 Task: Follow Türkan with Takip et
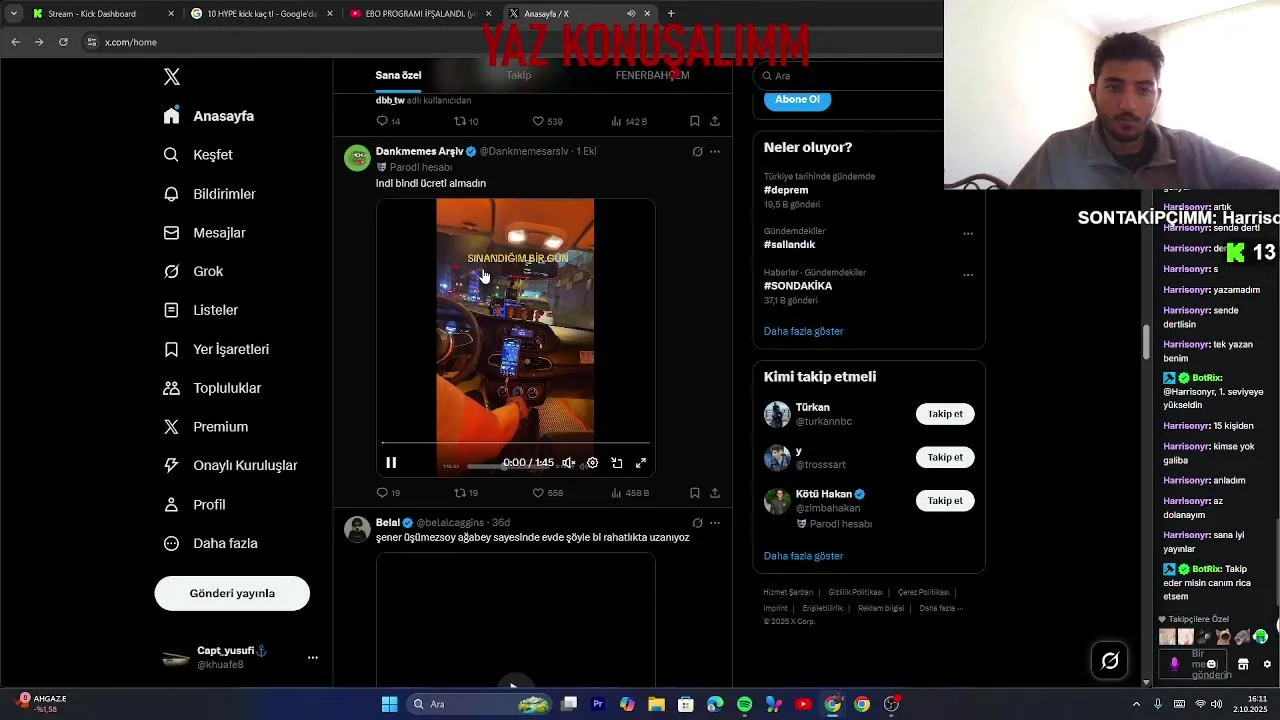(945, 414)
